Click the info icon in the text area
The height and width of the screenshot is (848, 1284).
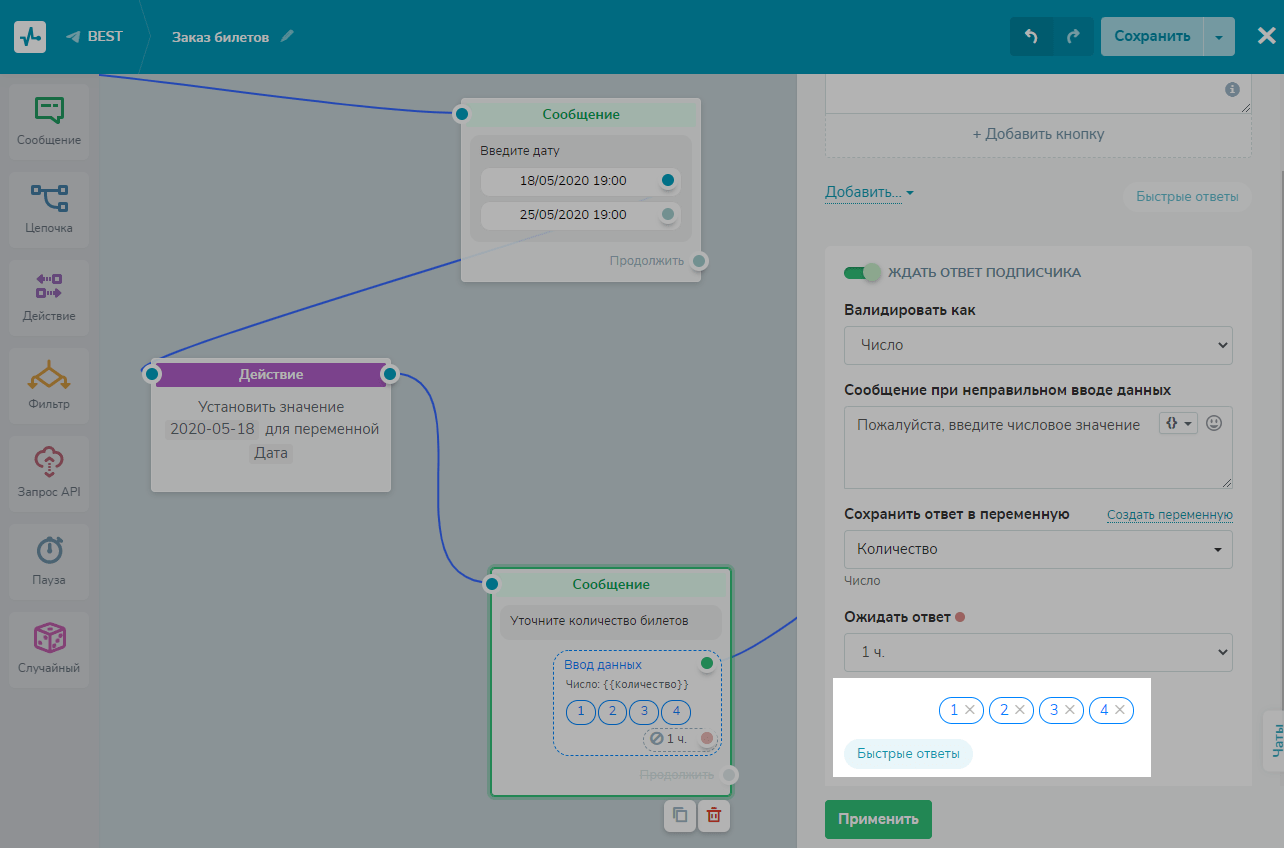pyautogui.click(x=1232, y=89)
